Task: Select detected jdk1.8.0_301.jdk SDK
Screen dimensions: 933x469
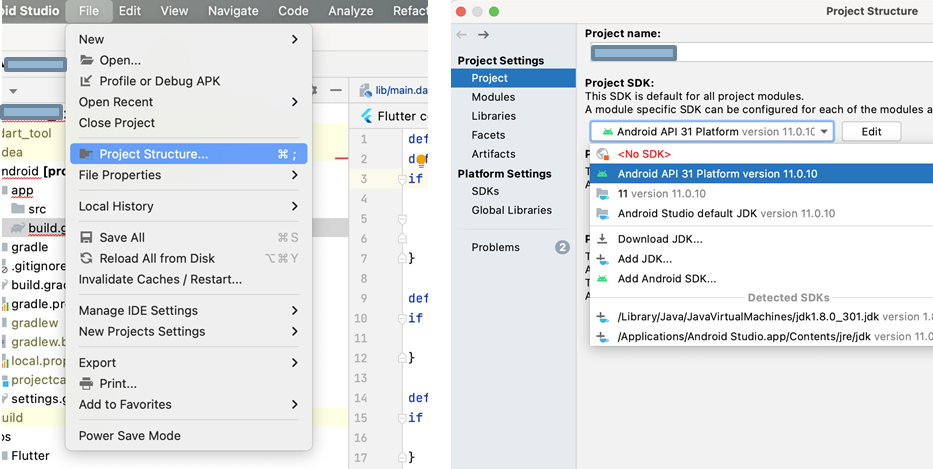Action: point(762,317)
